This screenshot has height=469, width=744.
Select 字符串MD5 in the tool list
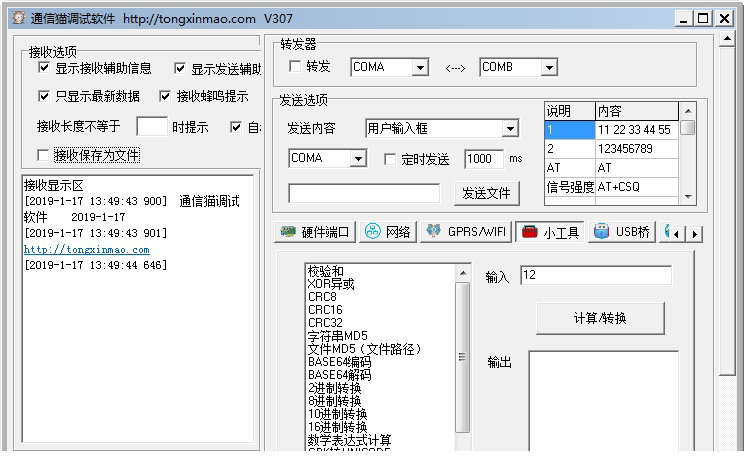(x=337, y=336)
